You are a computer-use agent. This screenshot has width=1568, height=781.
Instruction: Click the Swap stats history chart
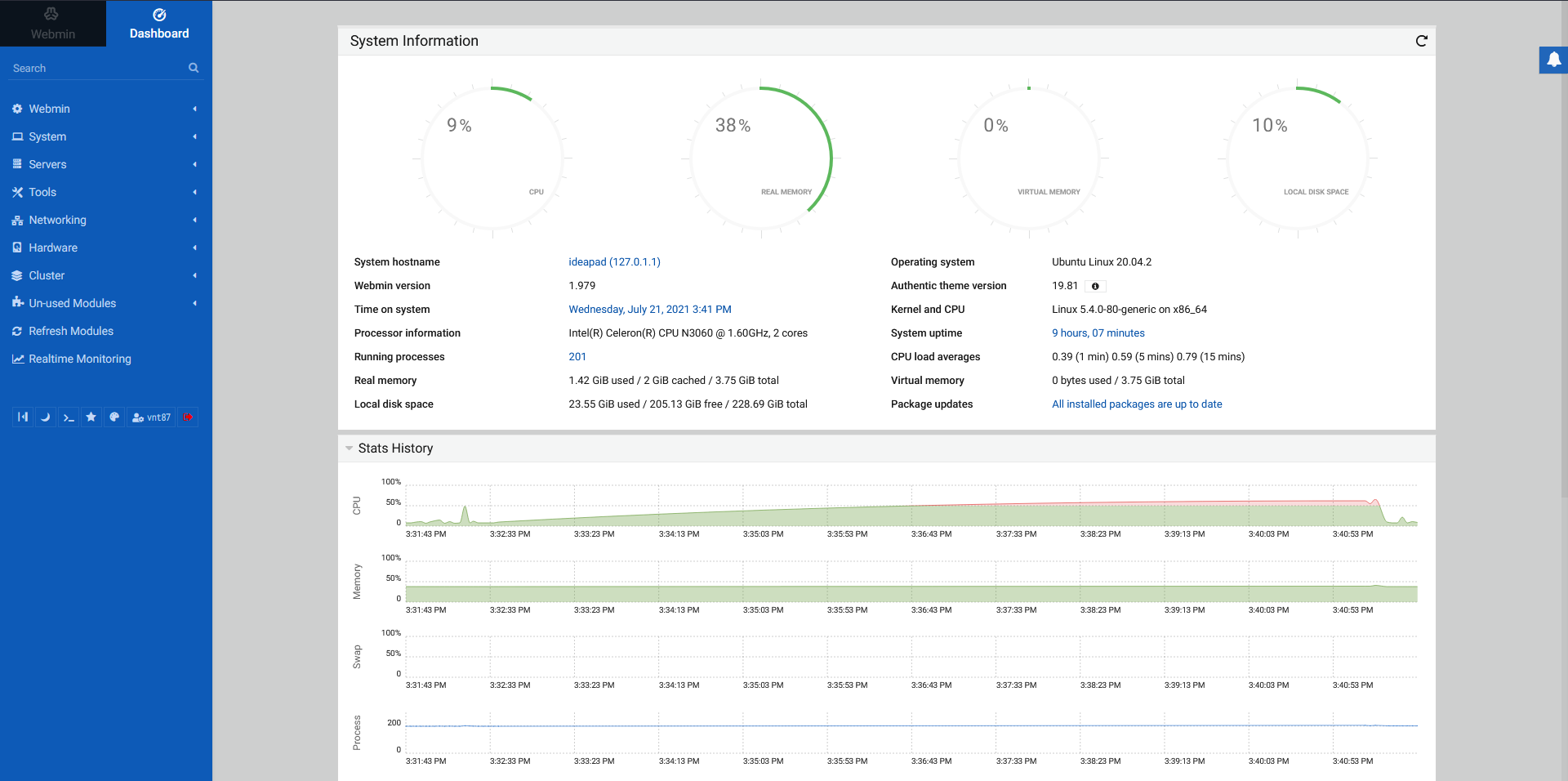911,656
